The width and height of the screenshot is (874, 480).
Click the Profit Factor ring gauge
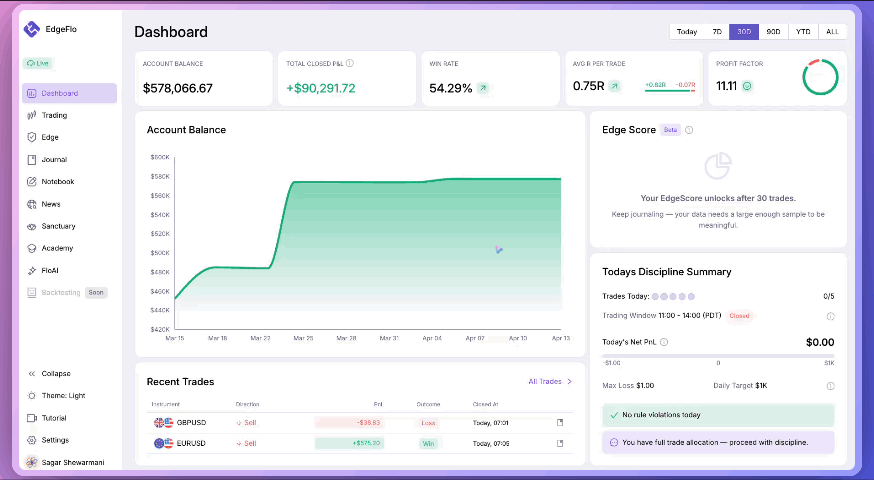click(x=820, y=77)
